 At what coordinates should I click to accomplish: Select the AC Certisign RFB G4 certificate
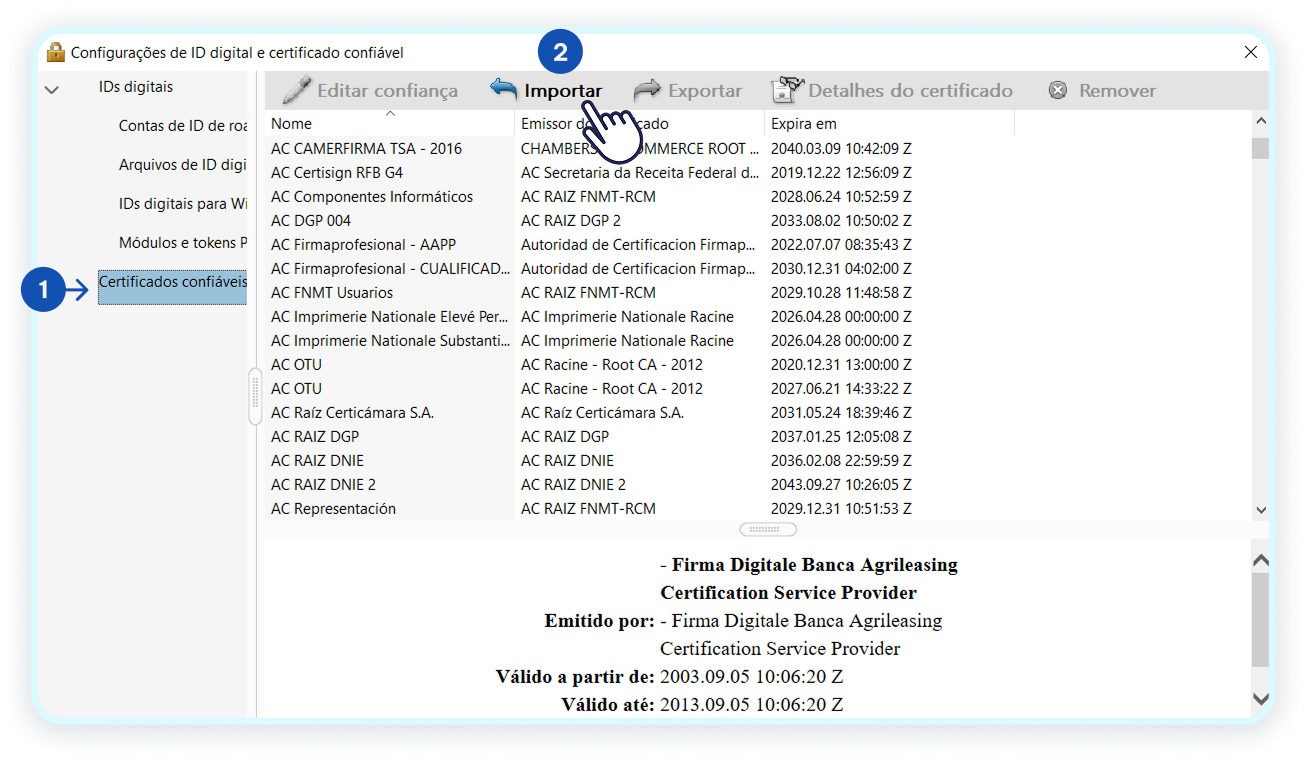[x=335, y=172]
